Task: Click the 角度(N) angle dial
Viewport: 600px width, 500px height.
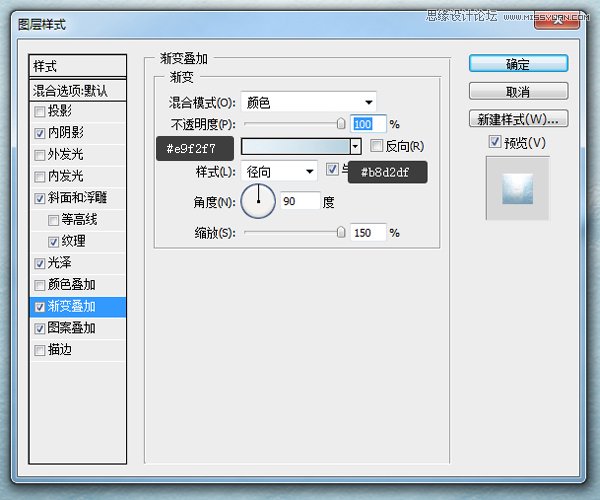Action: [258, 201]
